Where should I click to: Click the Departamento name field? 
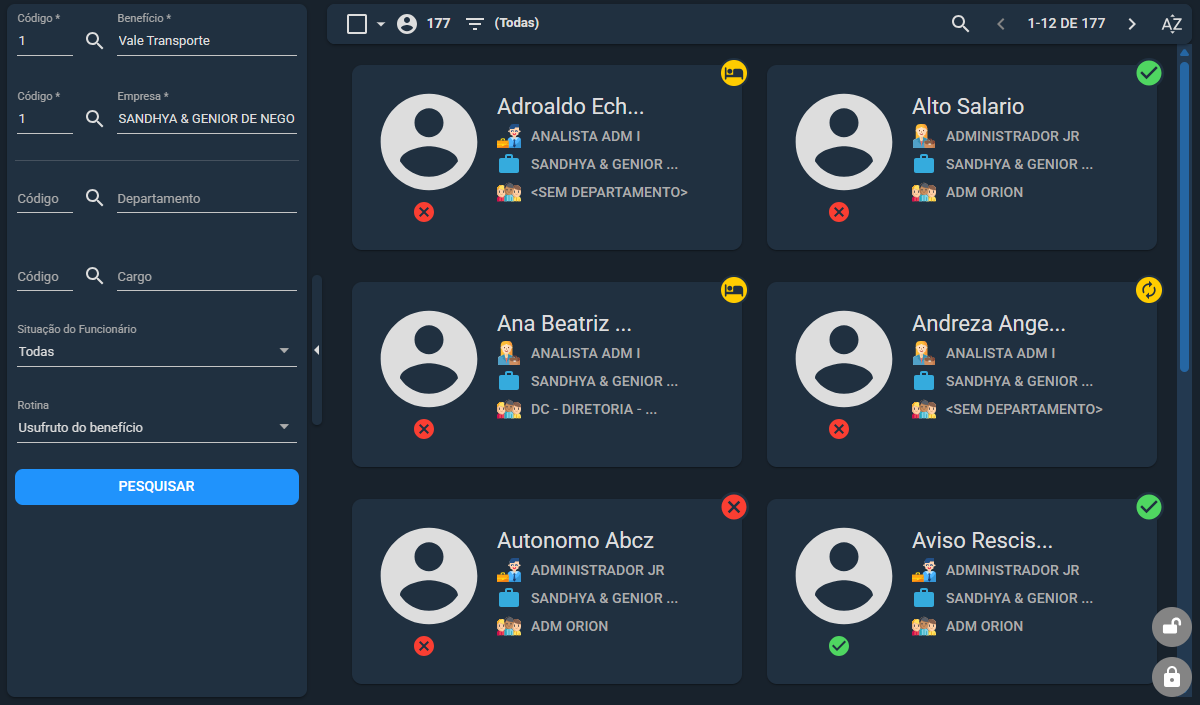point(207,199)
